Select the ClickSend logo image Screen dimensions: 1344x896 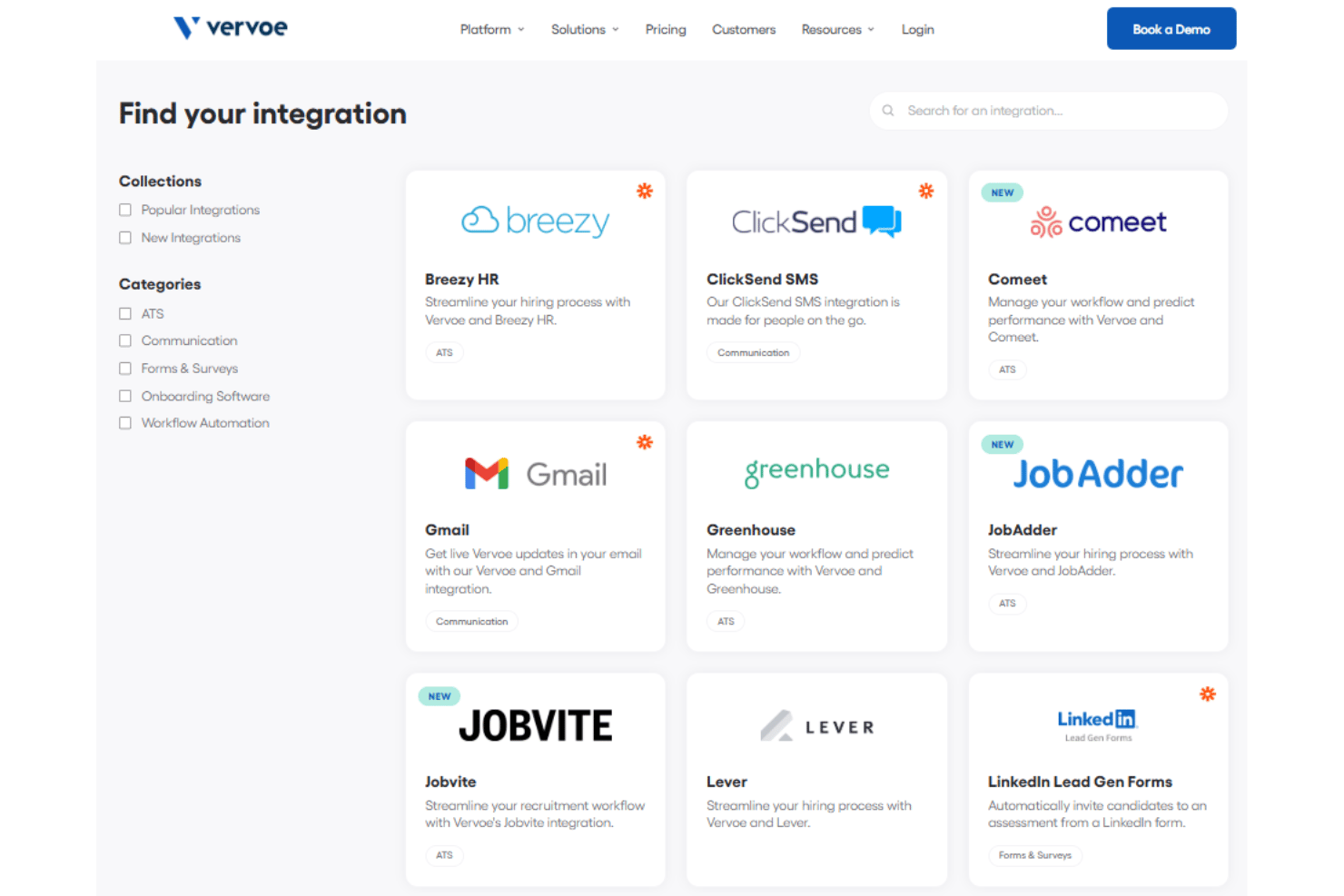(816, 222)
